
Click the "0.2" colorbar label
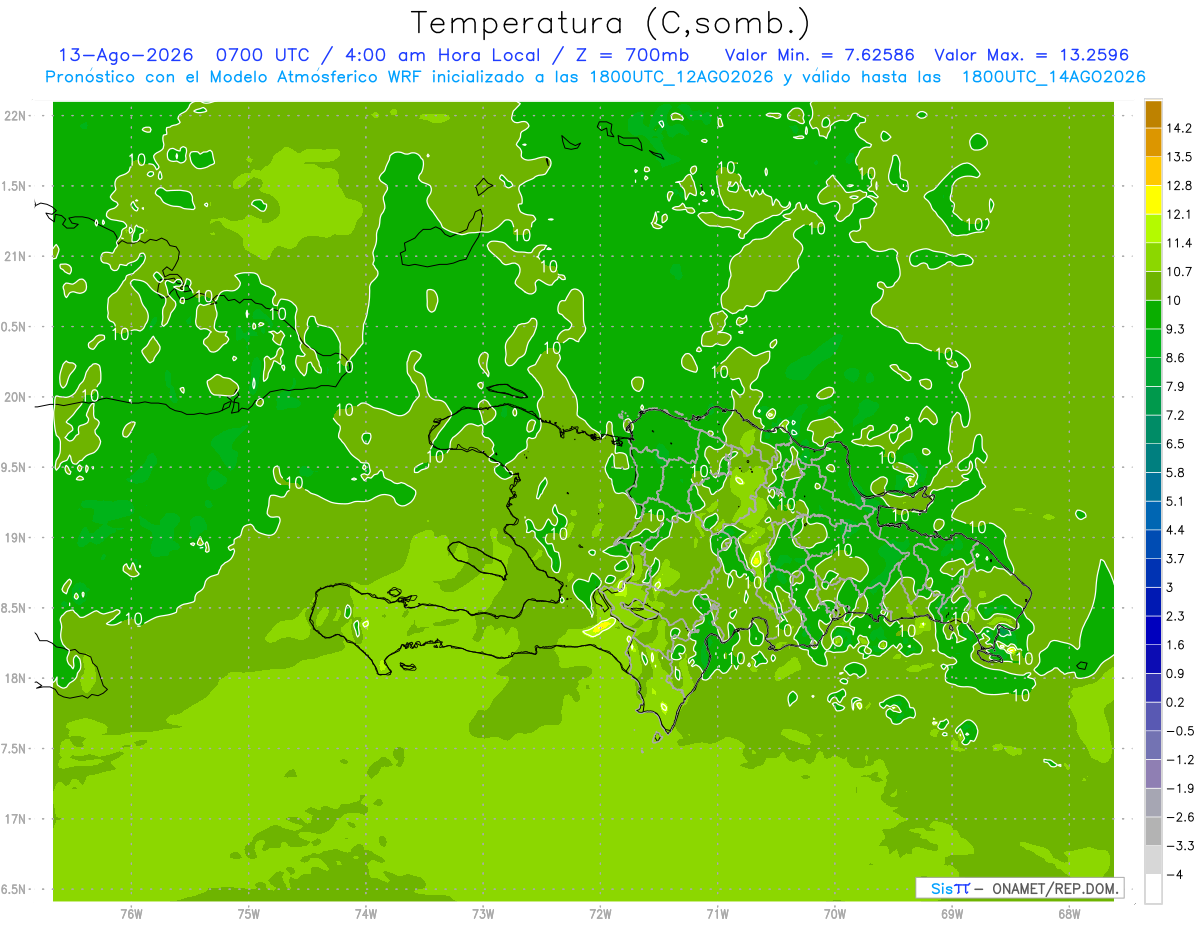pyautogui.click(x=1177, y=702)
